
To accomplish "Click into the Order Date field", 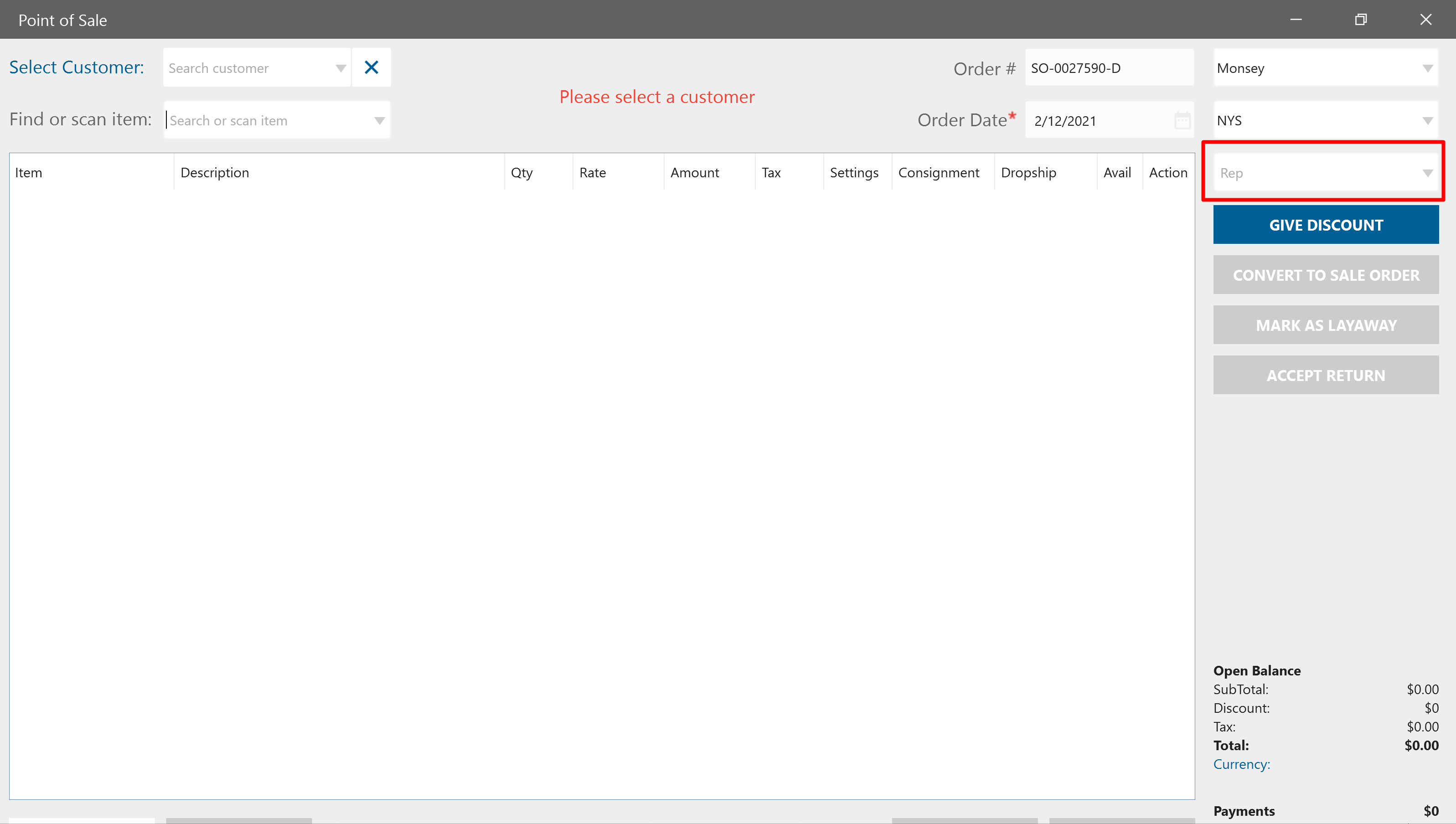I will tap(1098, 120).
